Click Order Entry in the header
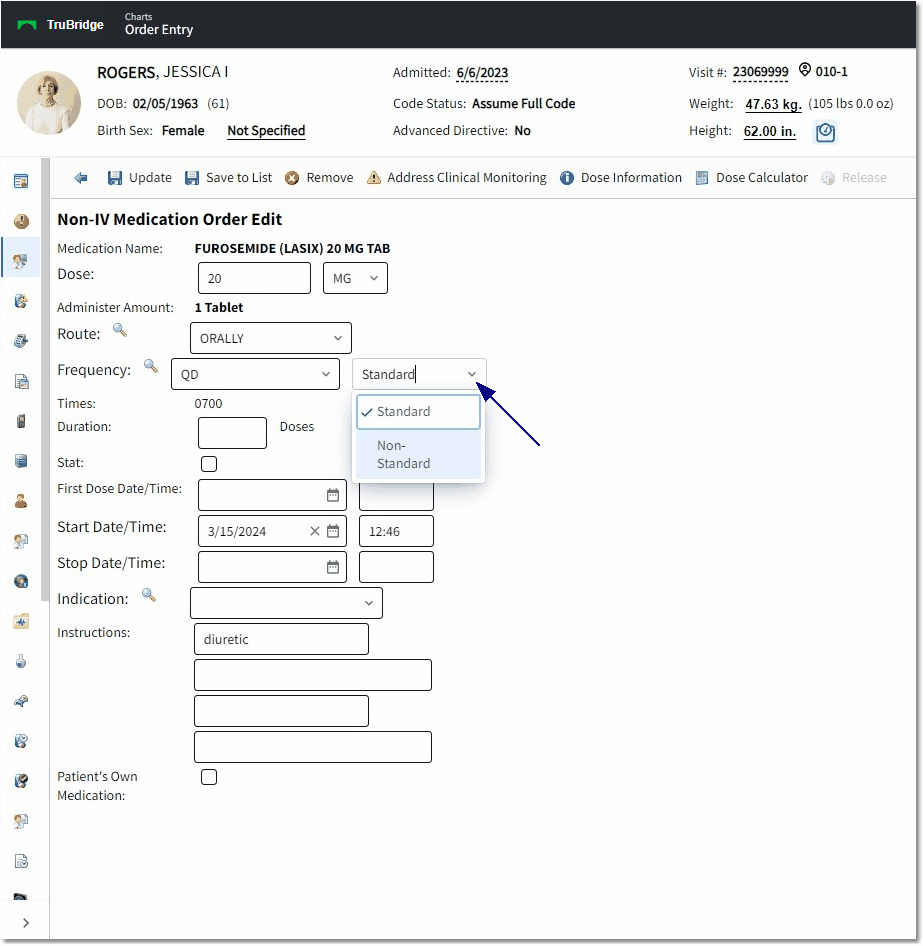Image resolution: width=923 pixels, height=946 pixels. (159, 30)
